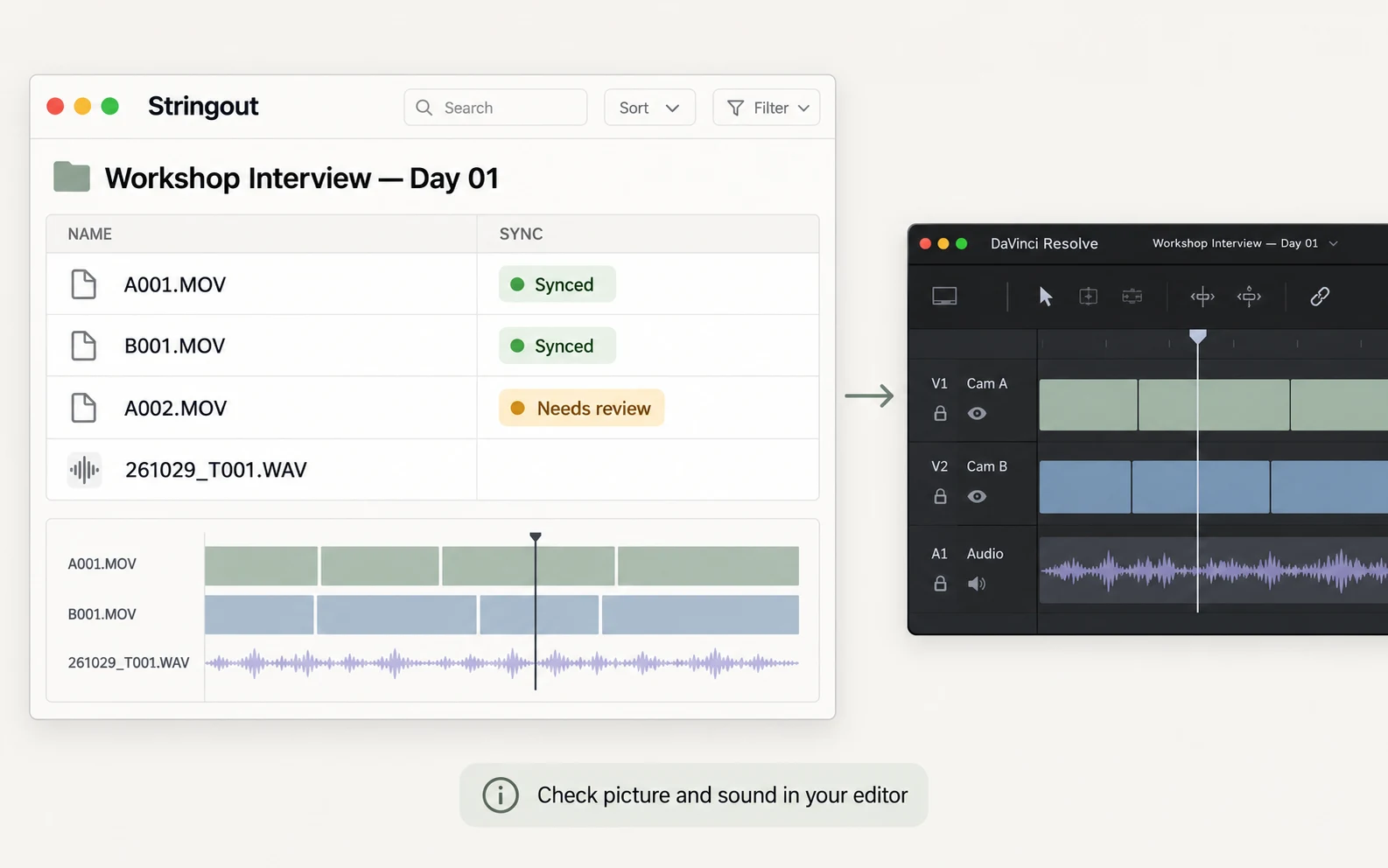Click the playhead marker in DaVinci Resolve ruler
Image resolution: width=1388 pixels, height=868 pixels.
[1198, 337]
